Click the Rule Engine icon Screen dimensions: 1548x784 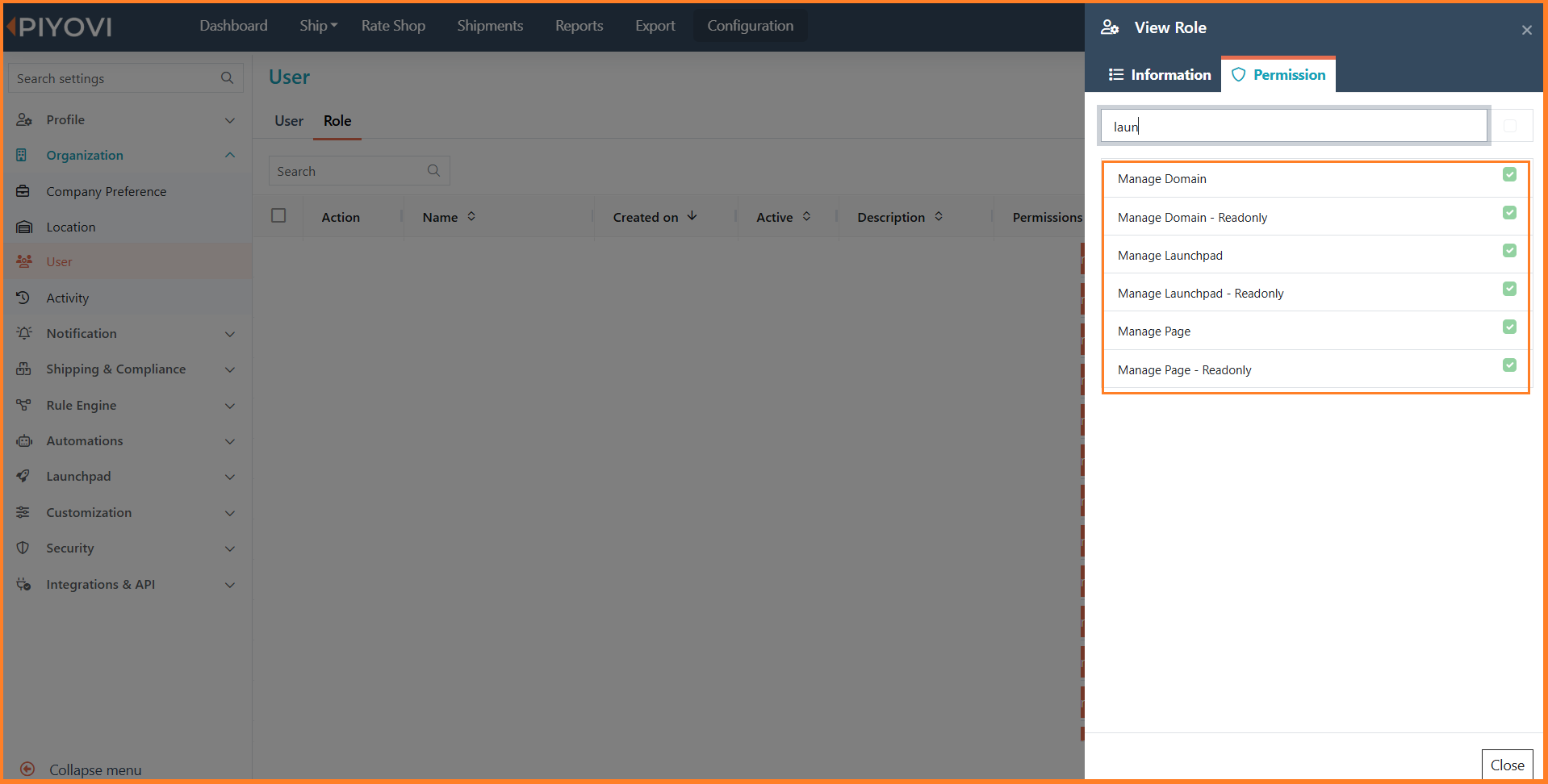click(23, 405)
